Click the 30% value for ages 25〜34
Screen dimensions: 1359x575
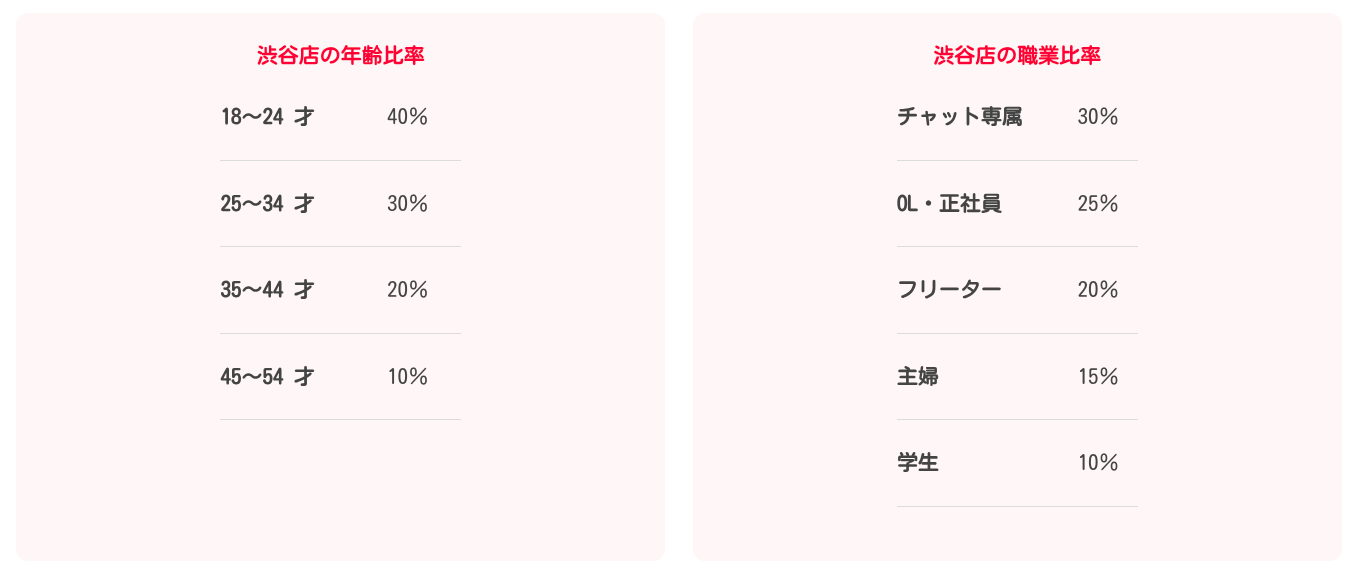pyautogui.click(x=407, y=204)
